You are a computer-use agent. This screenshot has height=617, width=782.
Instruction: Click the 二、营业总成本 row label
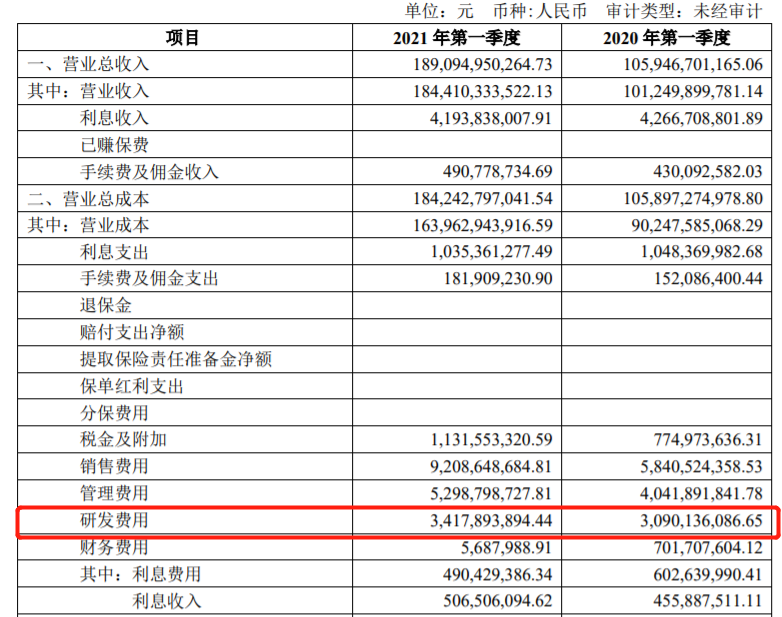pos(88,199)
